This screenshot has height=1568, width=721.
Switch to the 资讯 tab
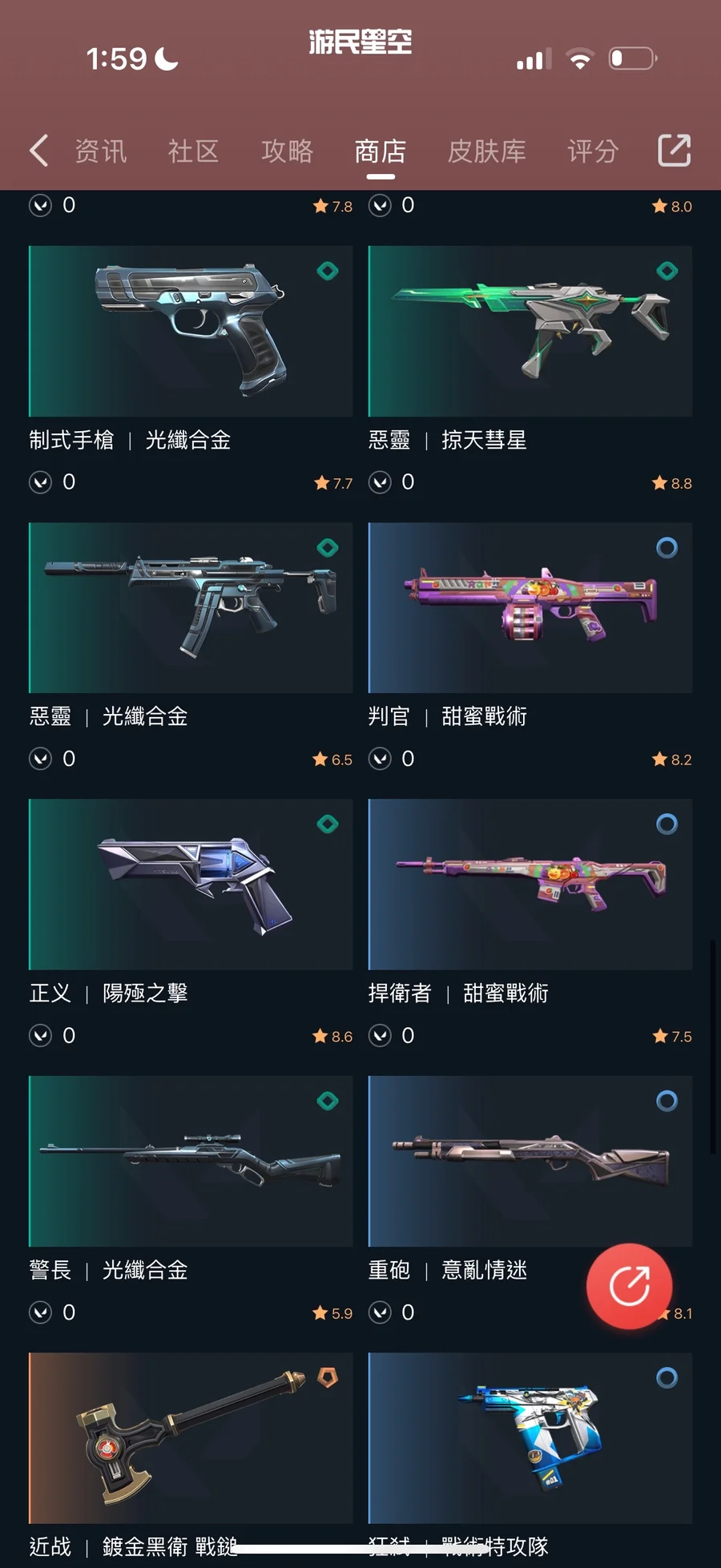tap(101, 151)
